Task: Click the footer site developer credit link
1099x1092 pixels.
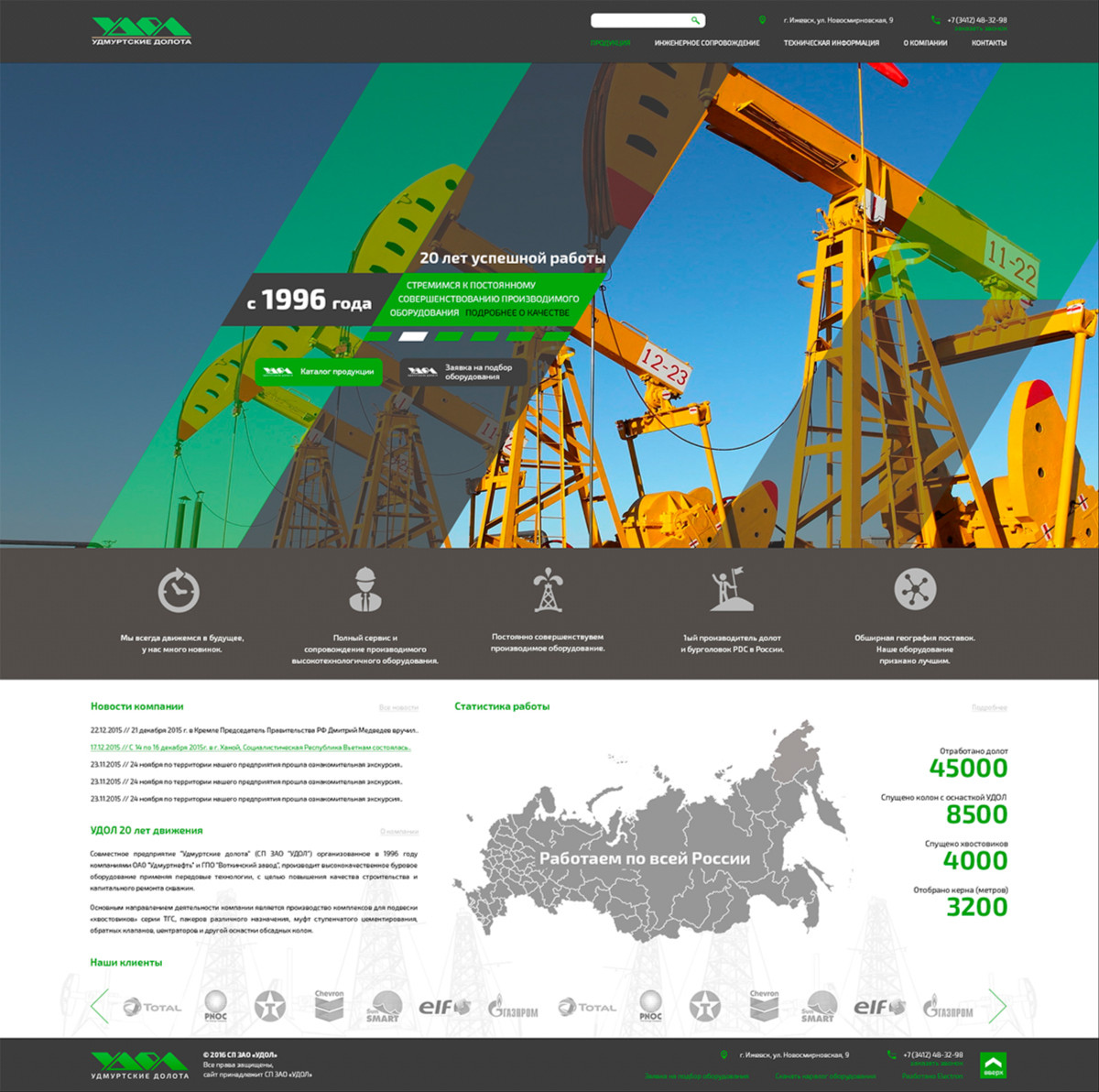Action: (932, 1076)
